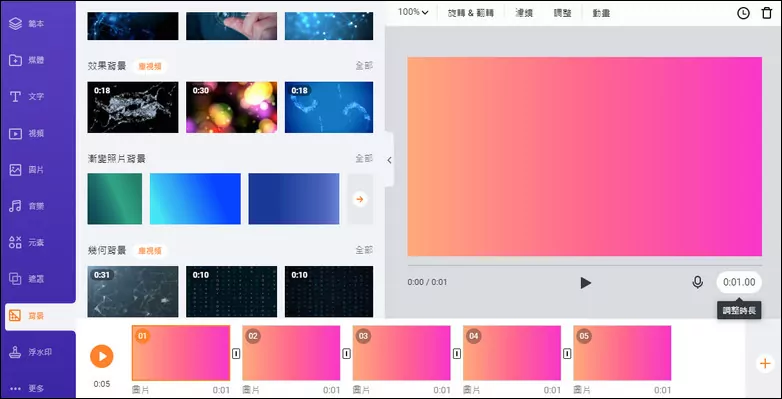This screenshot has width=782, height=399.
Task: Click the pink-orange gradient preview canvas
Action: [x=585, y=156]
